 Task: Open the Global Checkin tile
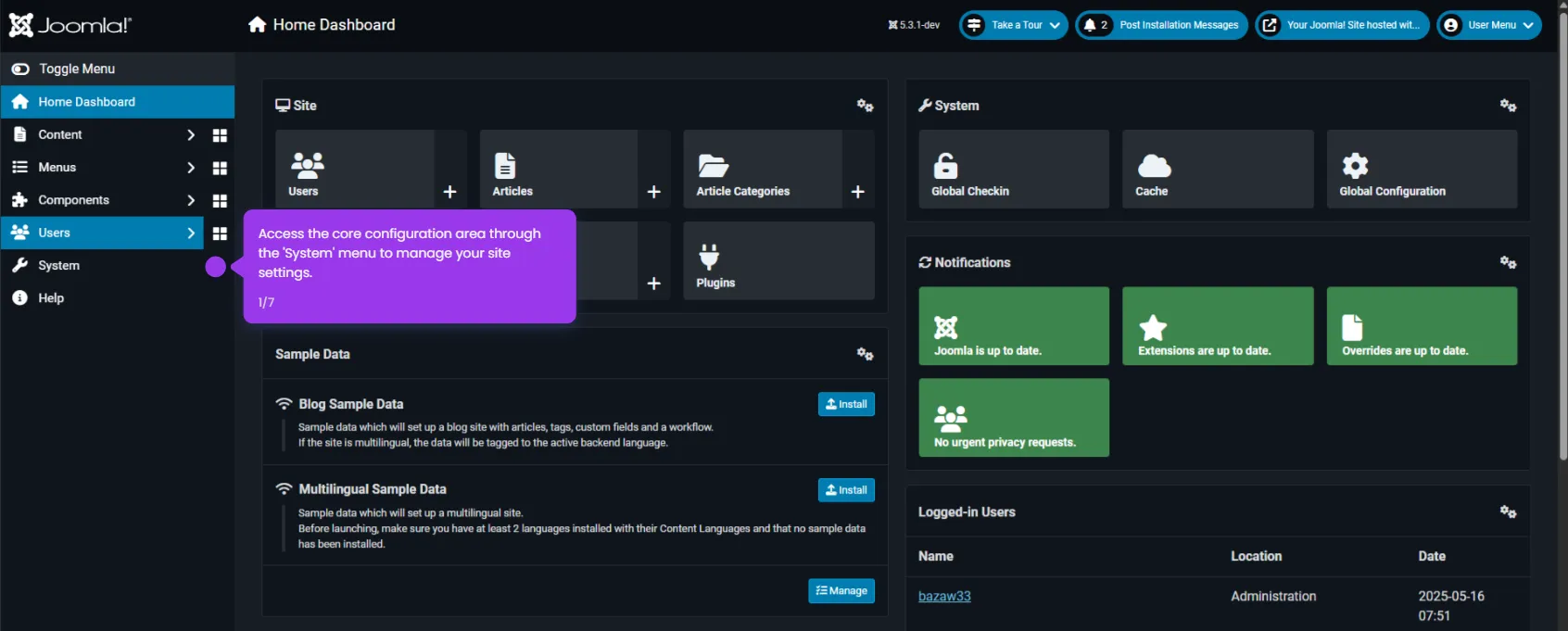click(1014, 169)
